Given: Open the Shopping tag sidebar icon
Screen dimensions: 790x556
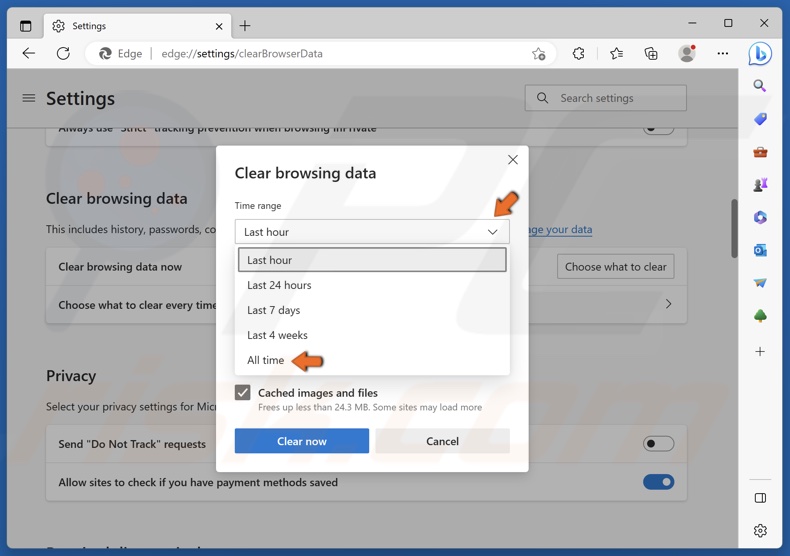Looking at the screenshot, I should (x=760, y=119).
